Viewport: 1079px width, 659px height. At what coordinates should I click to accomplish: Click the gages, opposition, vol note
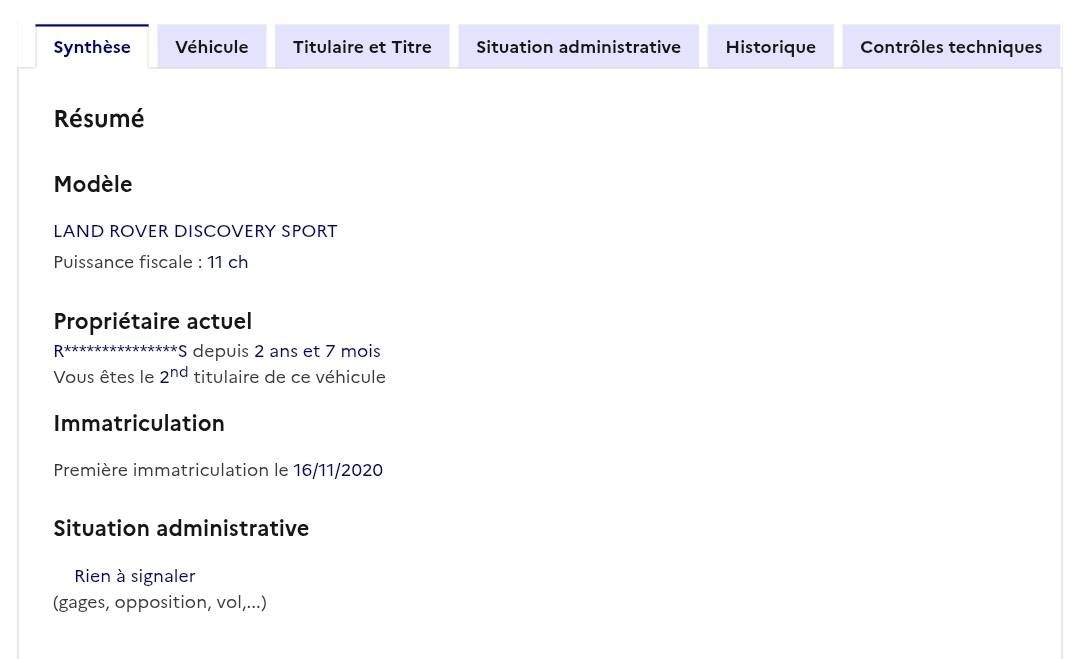point(160,602)
